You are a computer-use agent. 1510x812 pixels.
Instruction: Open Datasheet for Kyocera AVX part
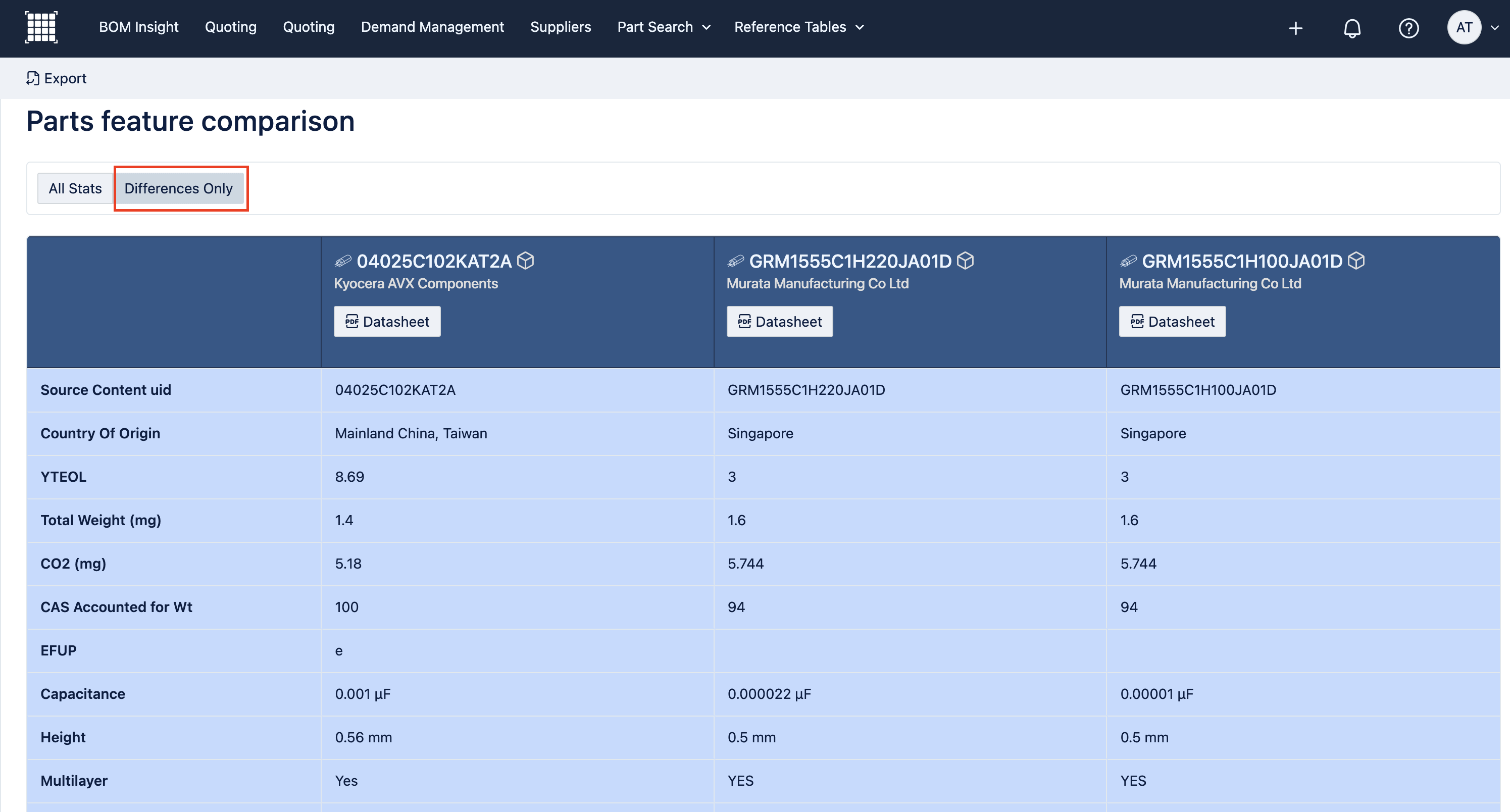click(x=387, y=321)
